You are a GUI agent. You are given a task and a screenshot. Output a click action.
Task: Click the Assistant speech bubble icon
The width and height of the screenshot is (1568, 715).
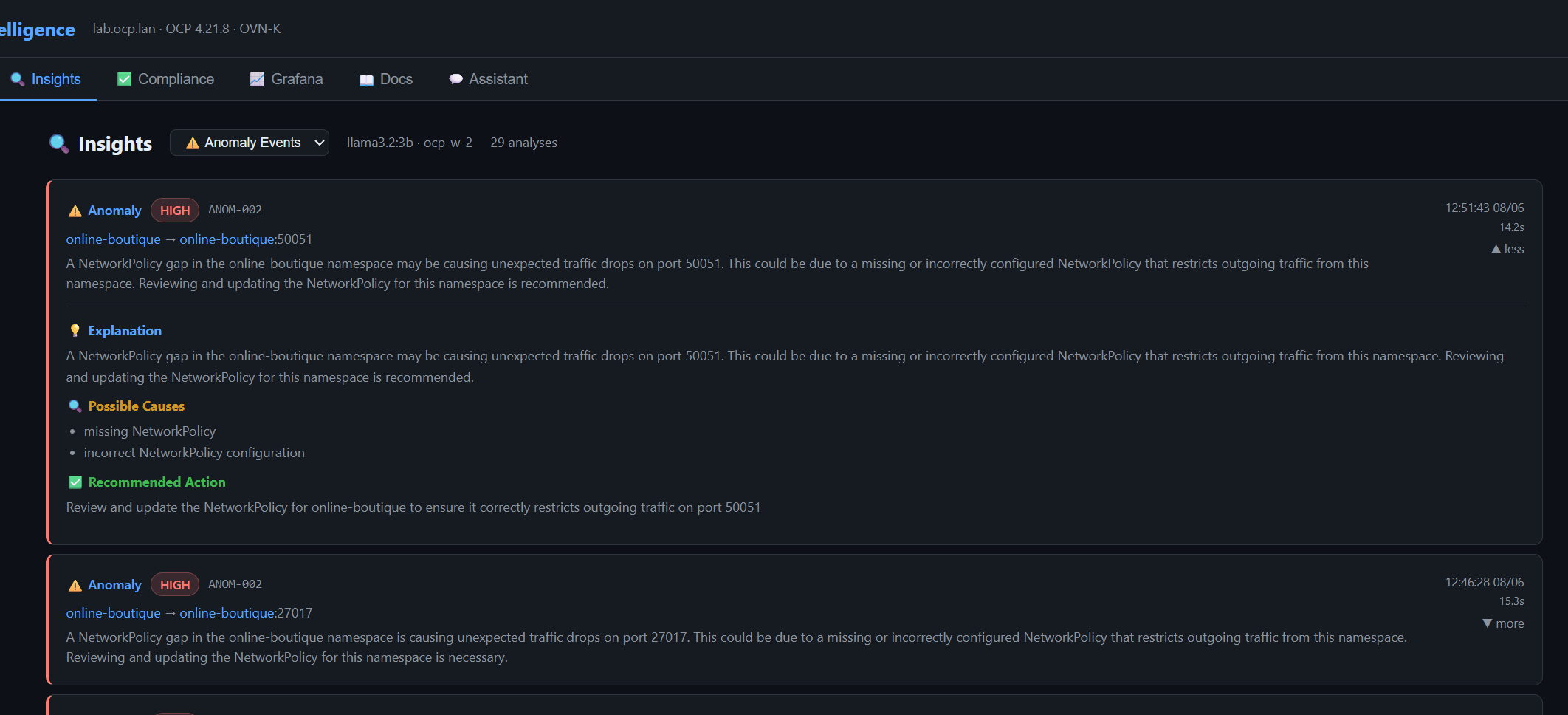455,79
